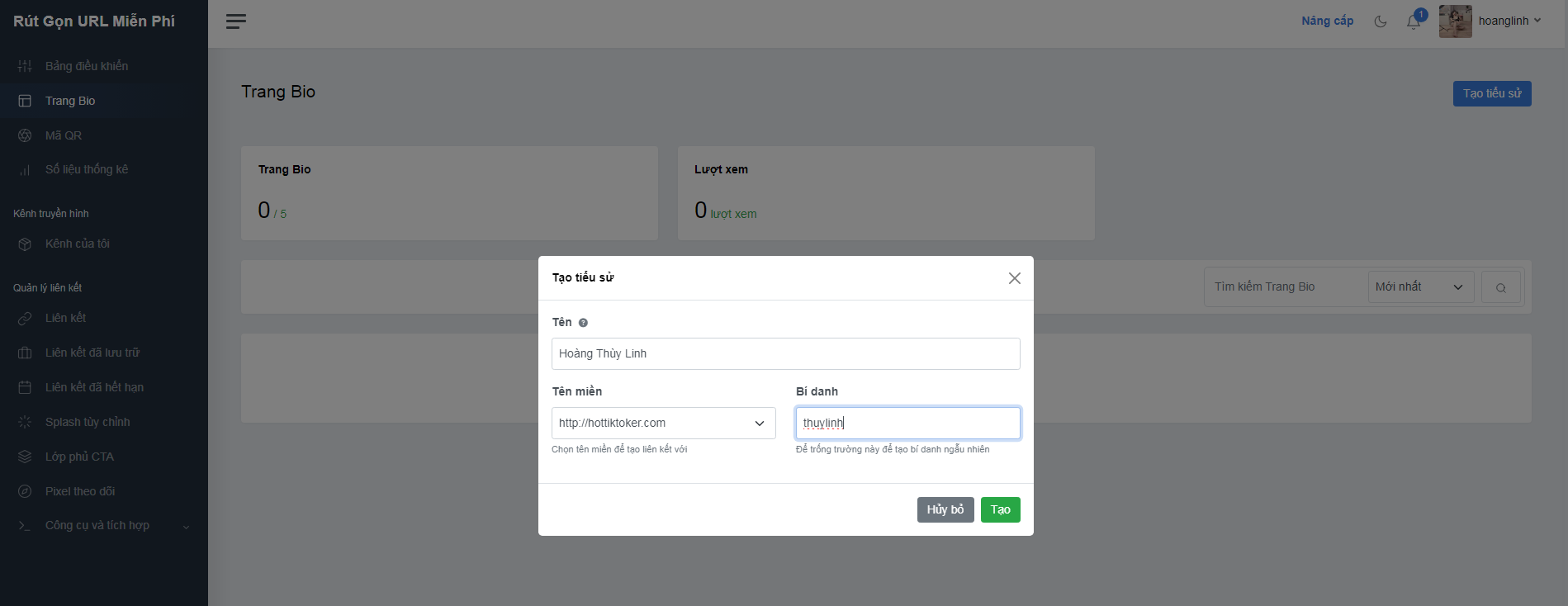Open Bảng điều khiển in sidebar
Screen dimensions: 1568x606
click(86, 66)
